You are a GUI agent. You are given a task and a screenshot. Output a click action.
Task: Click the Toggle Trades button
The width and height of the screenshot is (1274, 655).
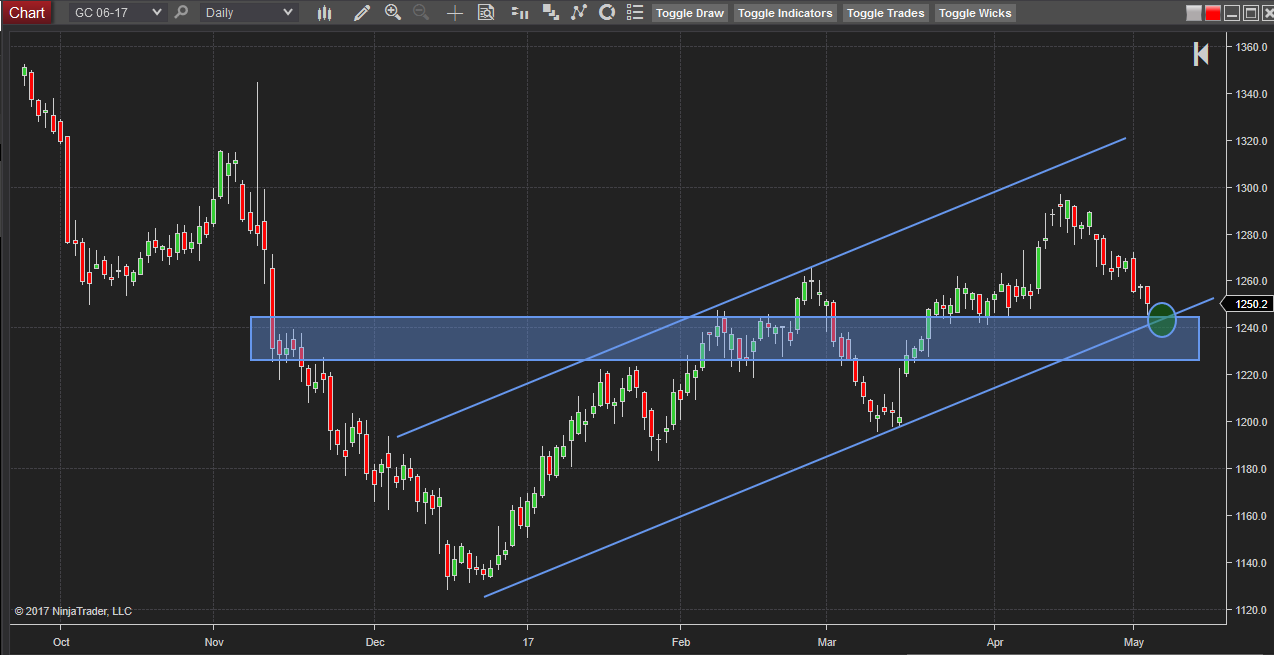click(x=886, y=13)
